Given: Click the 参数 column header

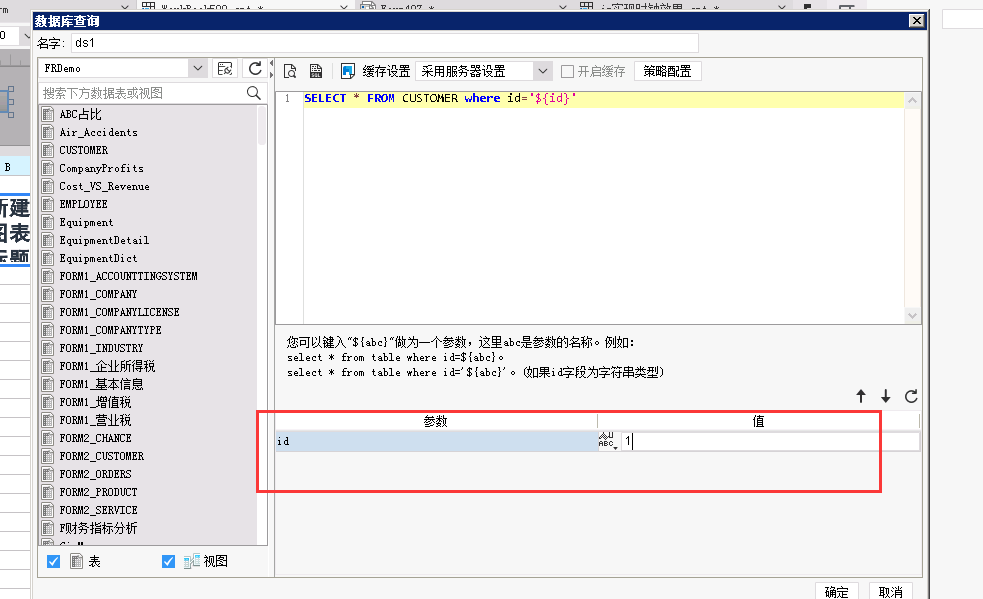Looking at the screenshot, I should 436,421.
